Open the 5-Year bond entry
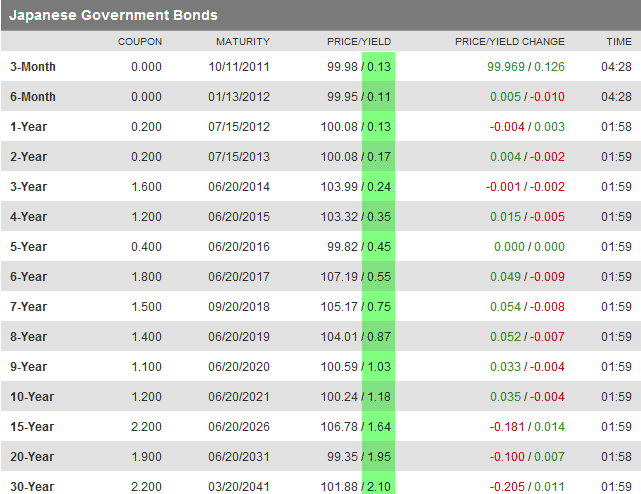The width and height of the screenshot is (641, 494). tap(29, 247)
